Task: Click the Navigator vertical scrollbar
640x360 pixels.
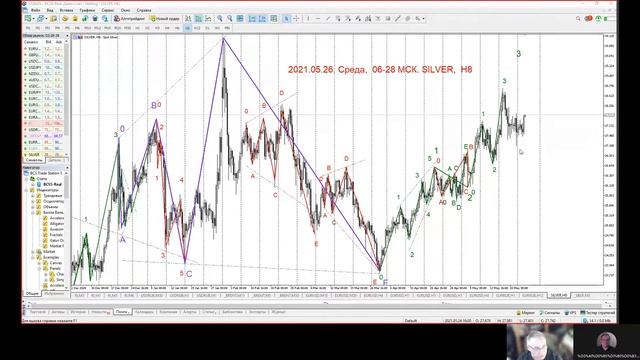Action: (x=67, y=231)
